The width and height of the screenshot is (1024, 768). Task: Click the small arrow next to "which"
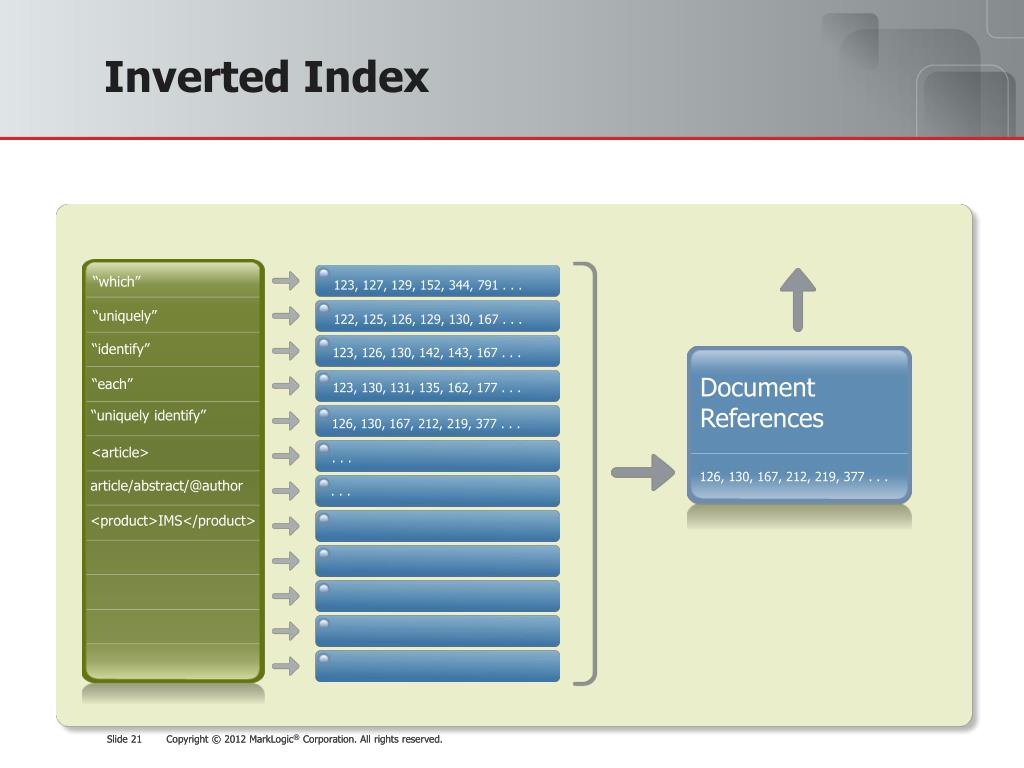[x=286, y=281]
